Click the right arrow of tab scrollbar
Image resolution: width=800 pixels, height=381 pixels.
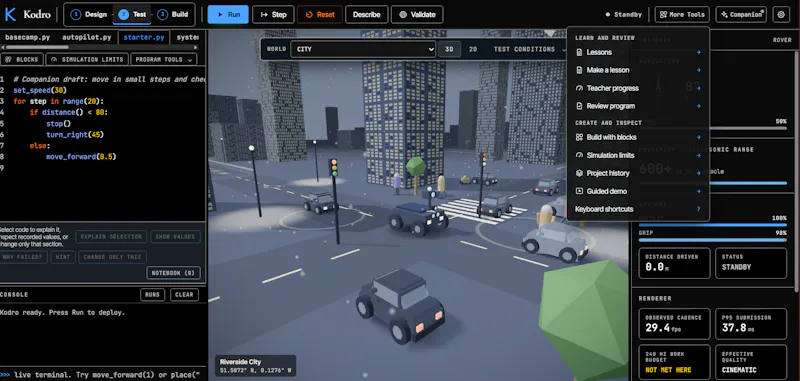pos(196,47)
